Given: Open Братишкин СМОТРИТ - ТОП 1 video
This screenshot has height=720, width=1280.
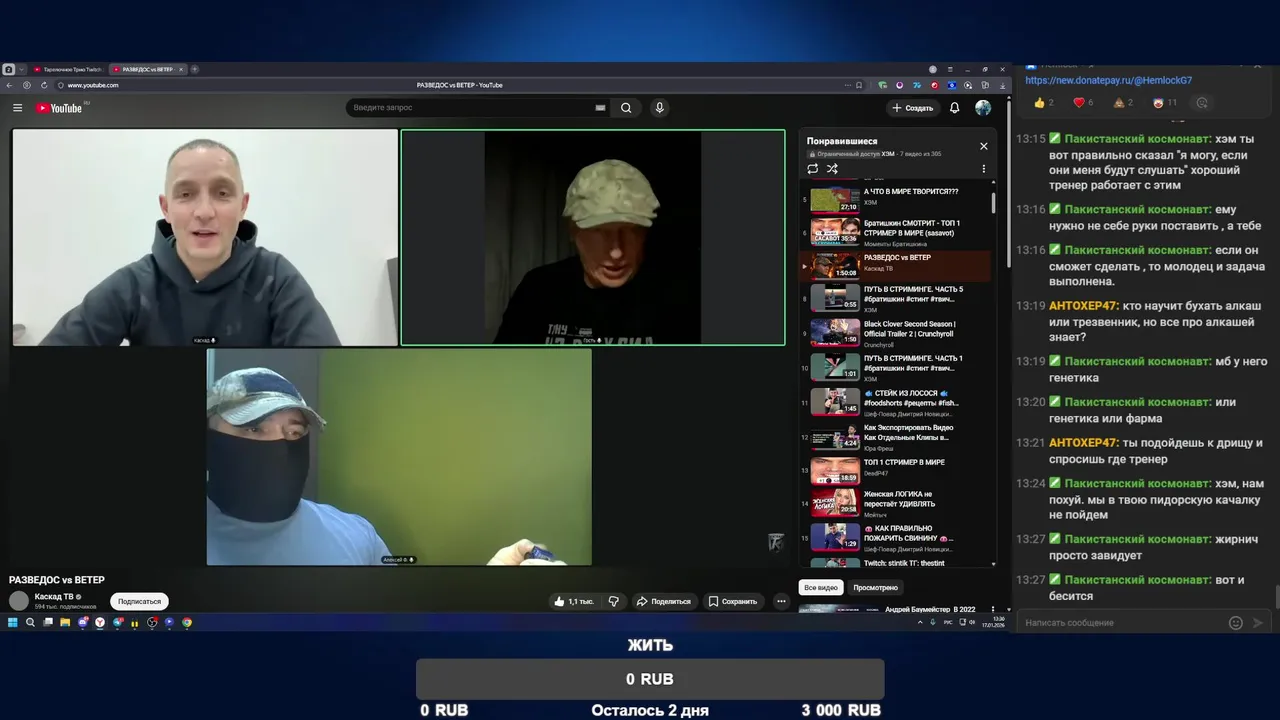Looking at the screenshot, I should [897, 232].
